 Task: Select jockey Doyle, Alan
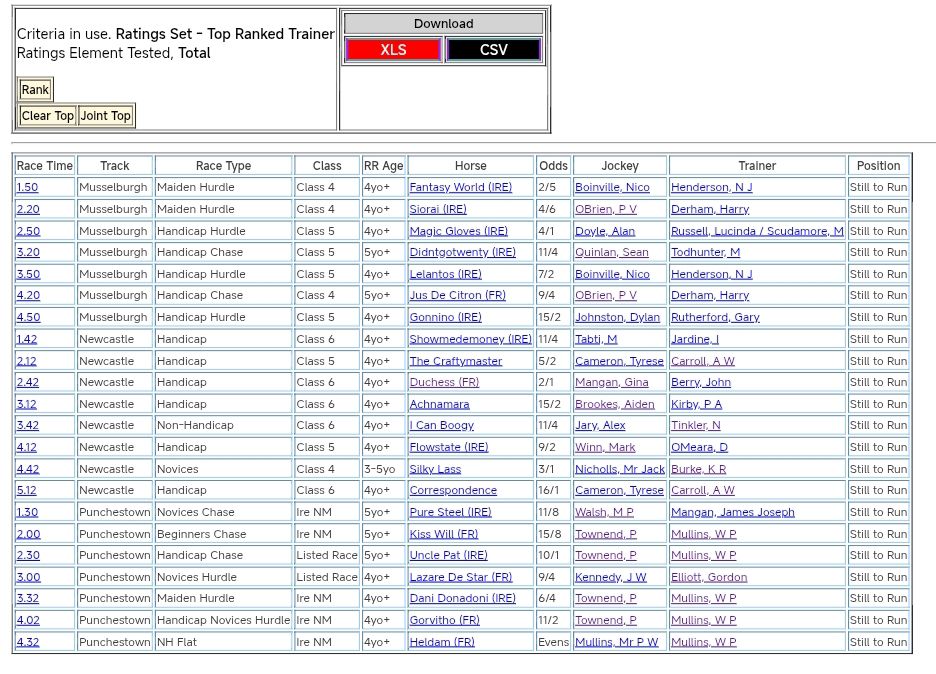click(x=604, y=231)
